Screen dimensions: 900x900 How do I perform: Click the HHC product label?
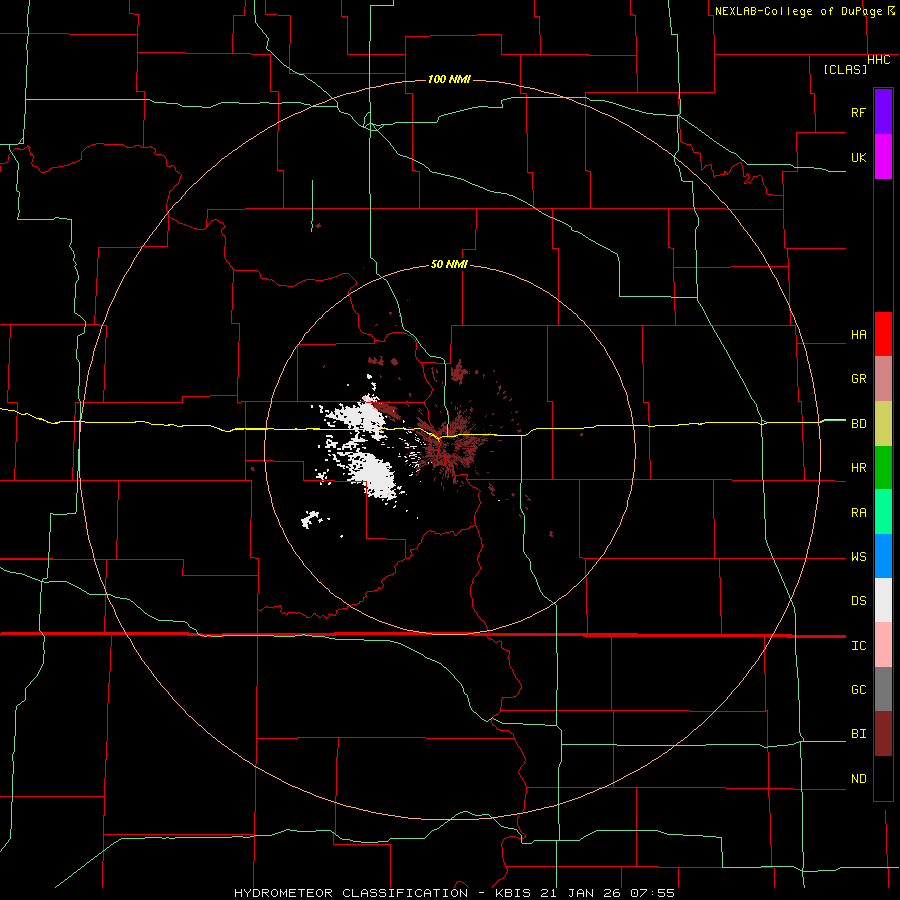point(879,60)
